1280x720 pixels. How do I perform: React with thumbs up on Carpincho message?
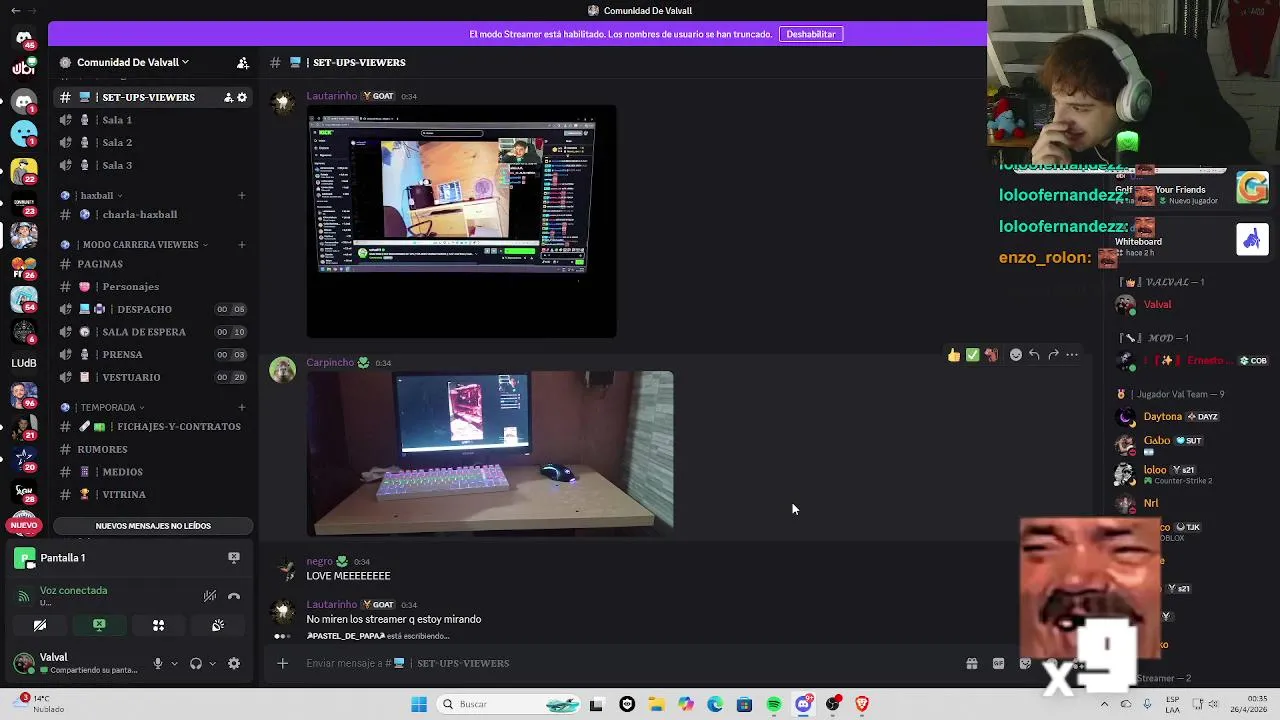954,355
